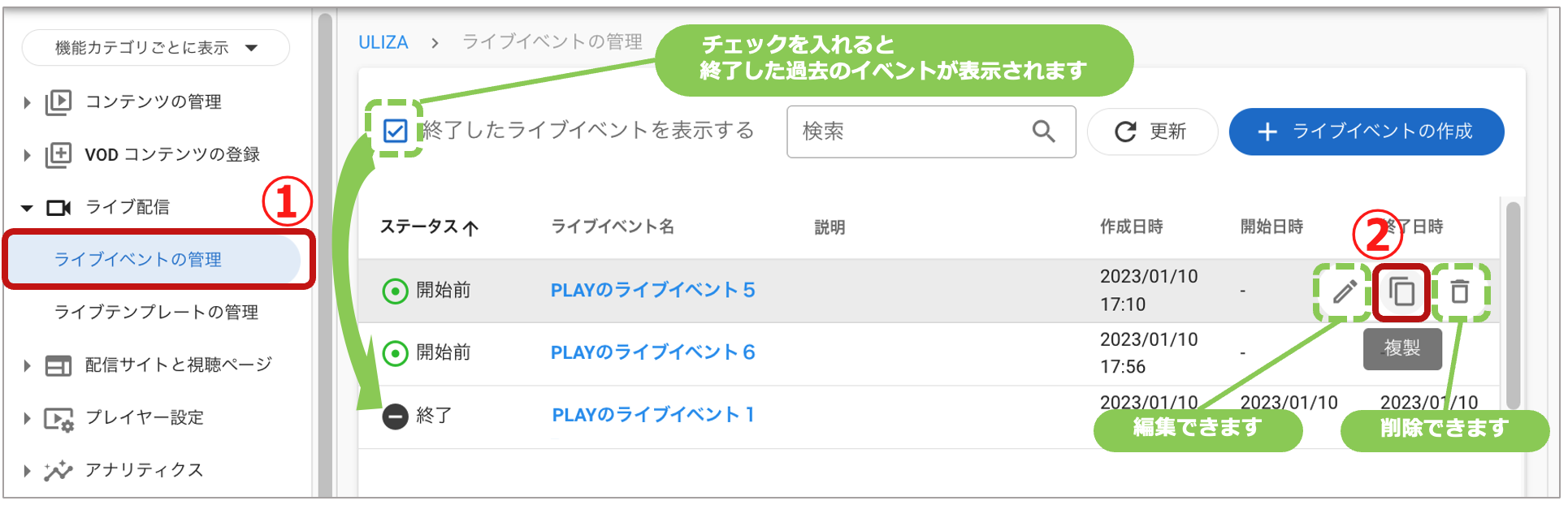Viewport: 1568px width, 505px height.
Task: Collapse the ライブ配信 section arrow
Action: (x=27, y=208)
